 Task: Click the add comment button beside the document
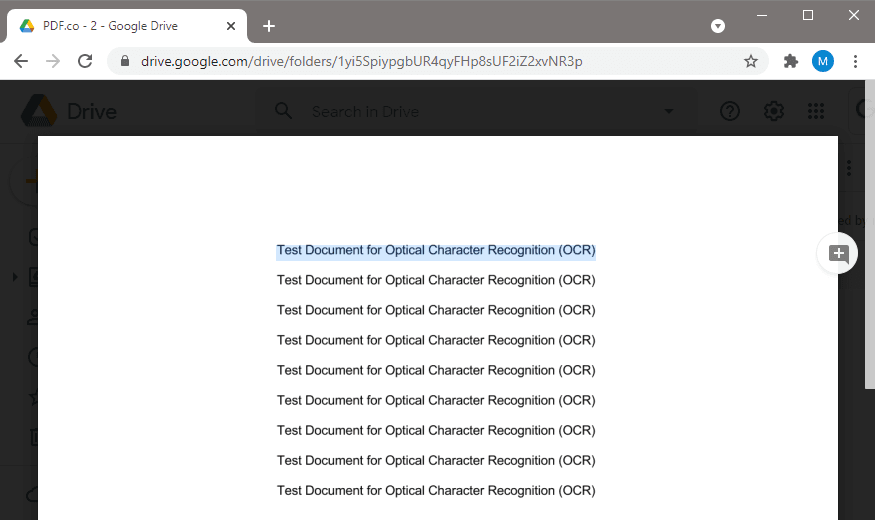tap(838, 254)
